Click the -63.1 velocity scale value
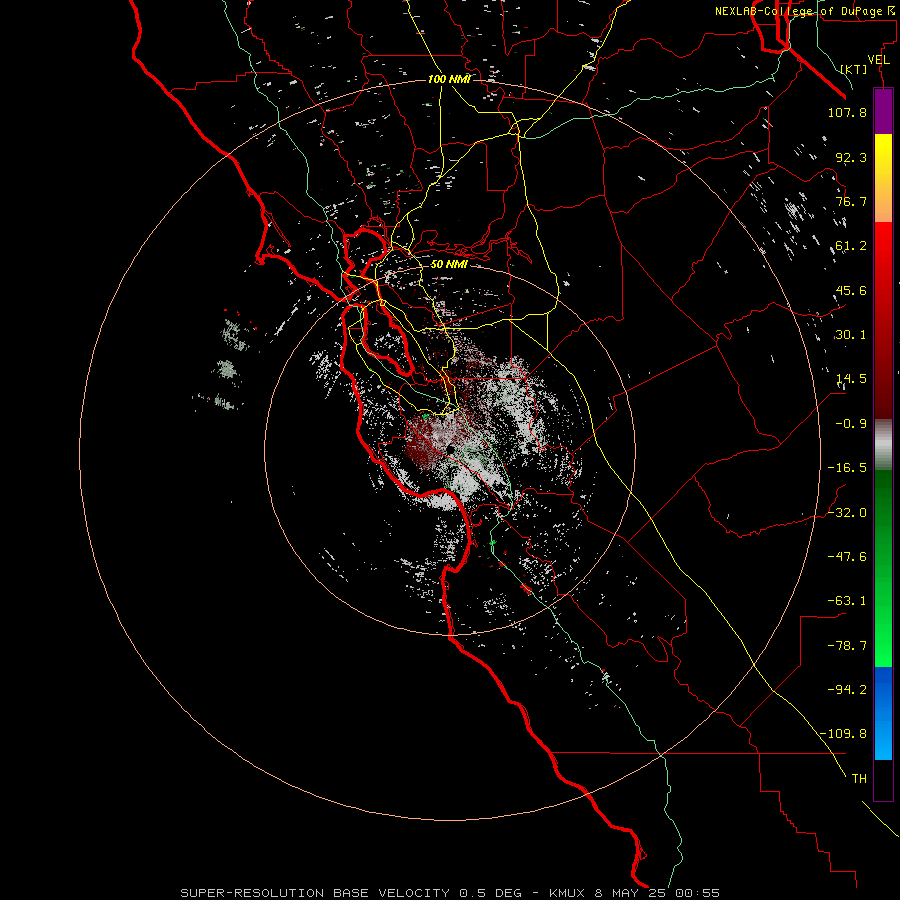This screenshot has width=900, height=900. click(x=847, y=601)
